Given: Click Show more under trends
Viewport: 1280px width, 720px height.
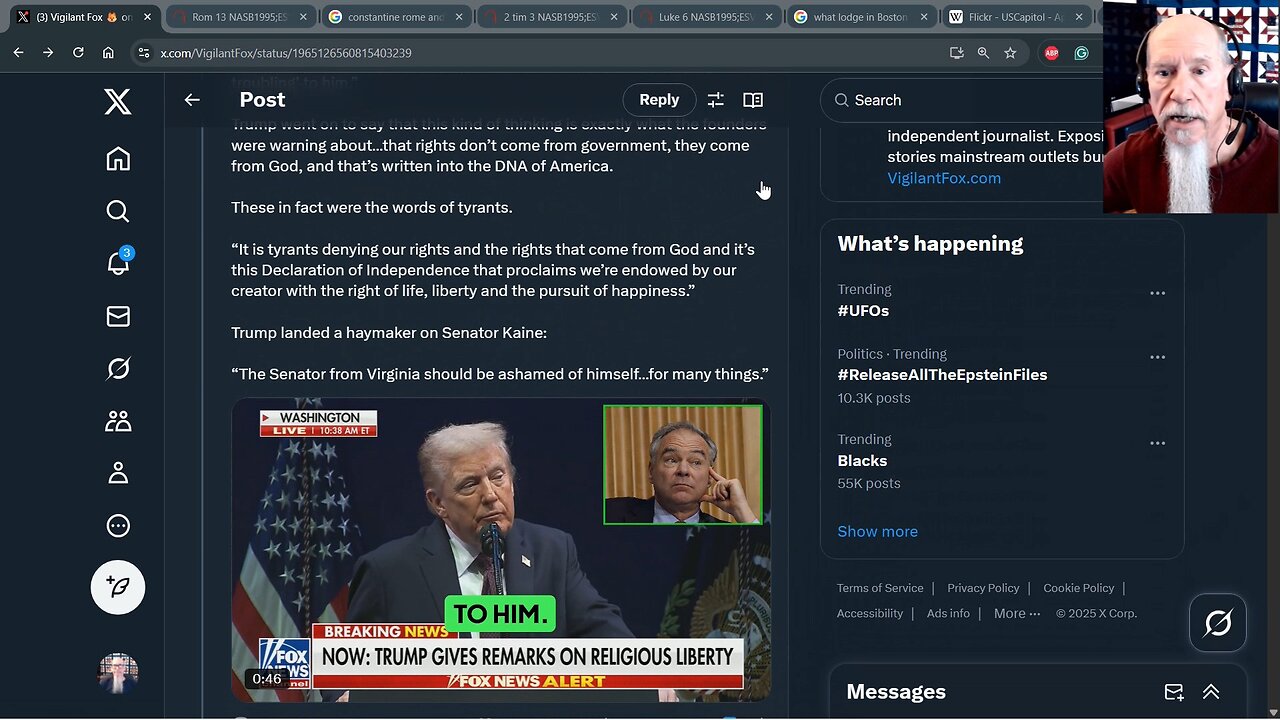Looking at the screenshot, I should [x=877, y=531].
